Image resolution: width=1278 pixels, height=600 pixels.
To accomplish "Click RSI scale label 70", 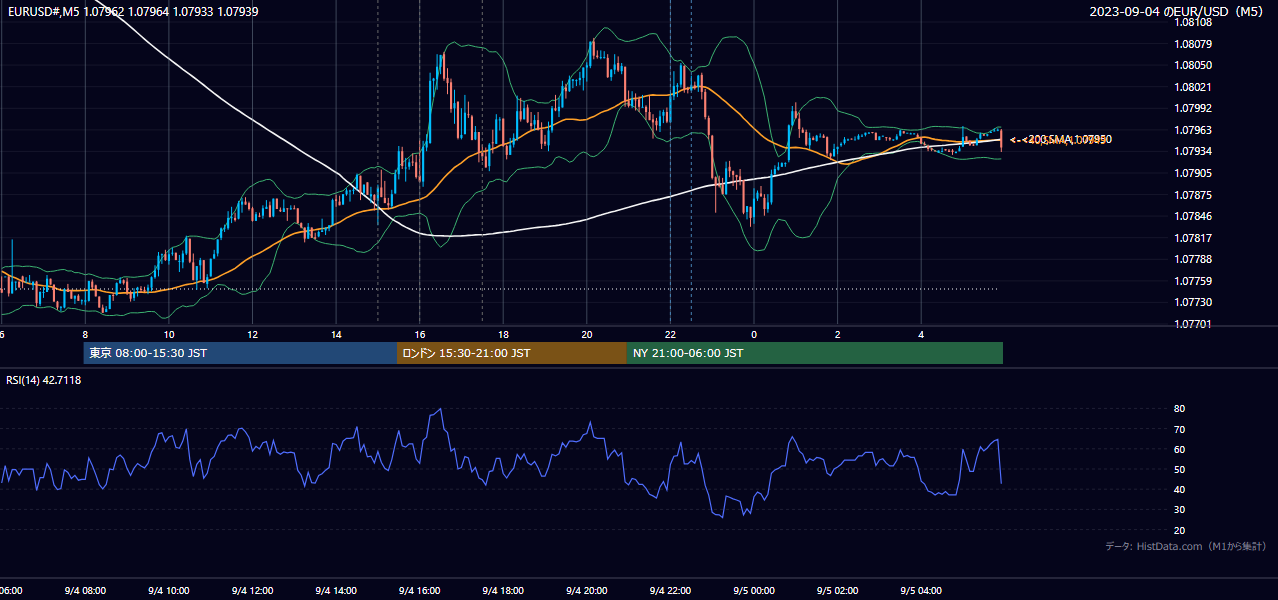I will (x=1180, y=429).
